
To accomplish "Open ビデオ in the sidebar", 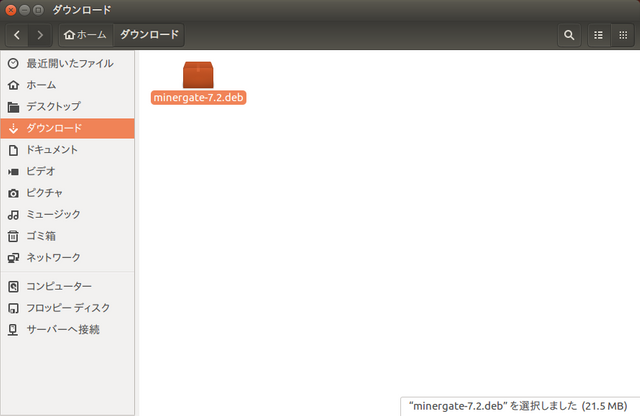I will pyautogui.click(x=67, y=171).
